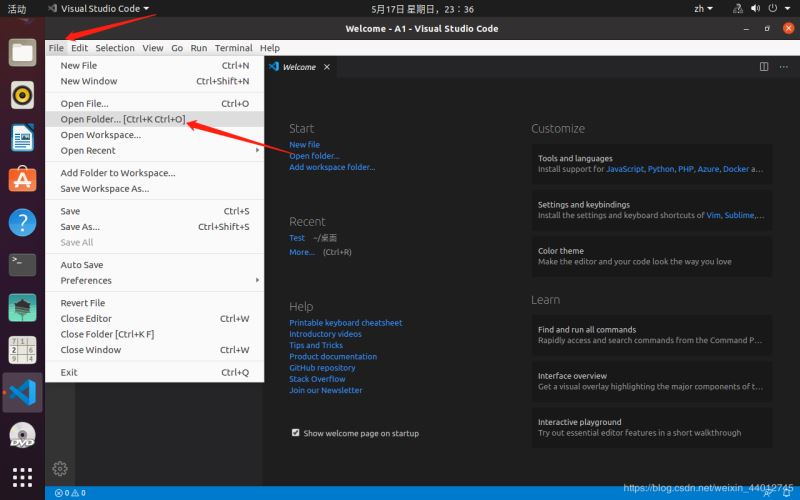Click the split editor icon

click(764, 67)
